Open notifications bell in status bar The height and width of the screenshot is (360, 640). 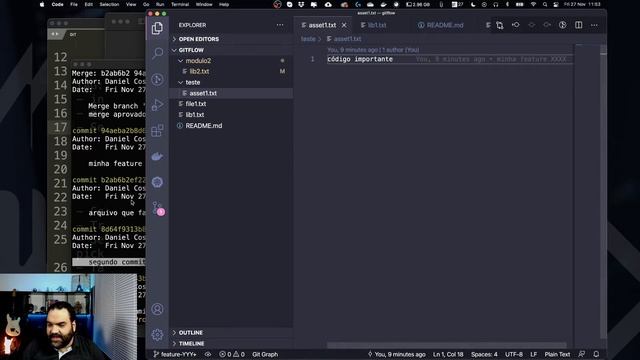click(x=596, y=354)
